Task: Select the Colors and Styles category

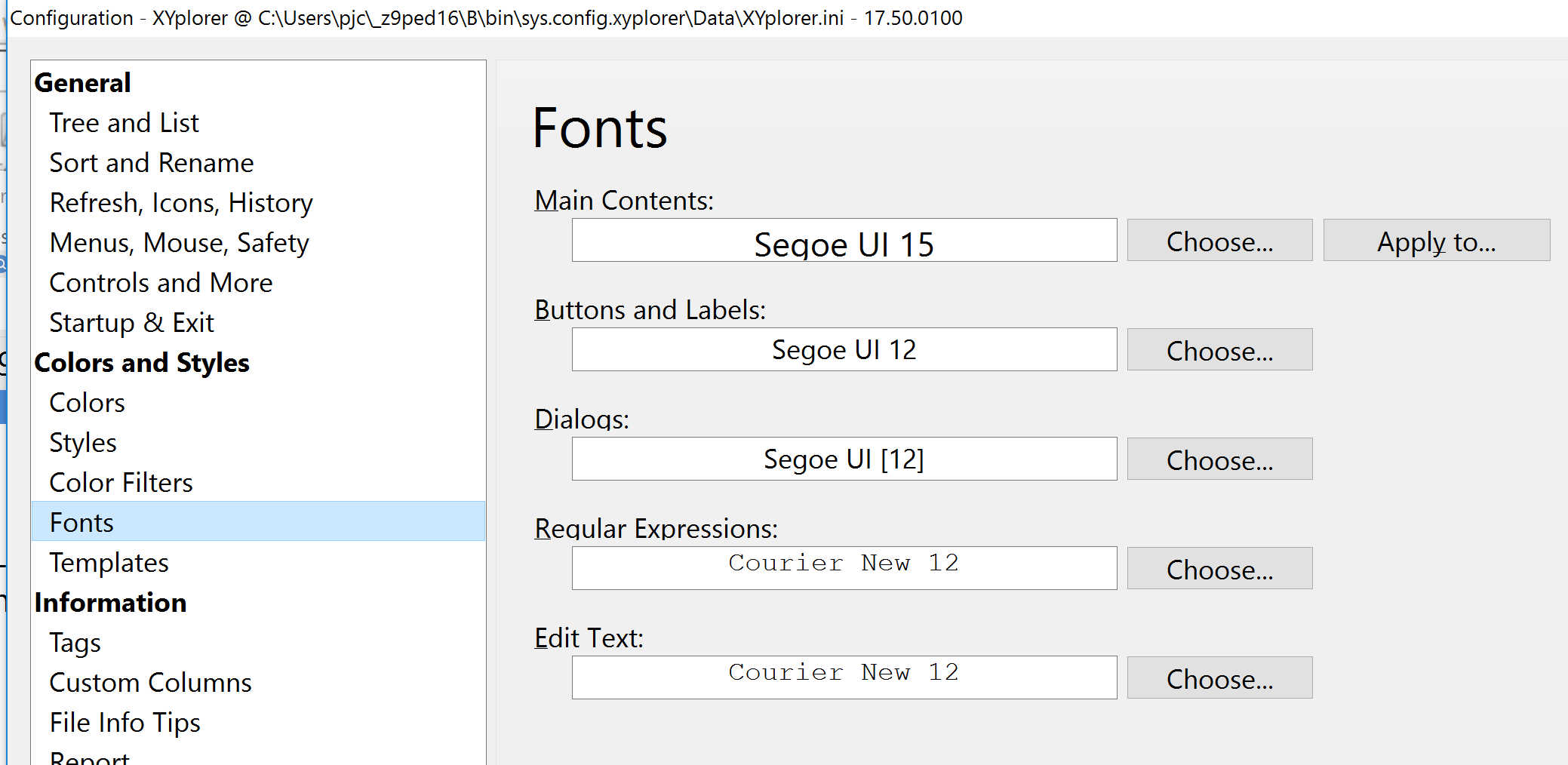Action: [141, 362]
